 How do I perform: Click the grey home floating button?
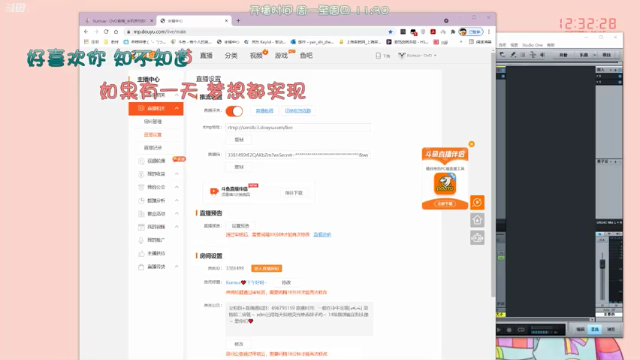pos(477,220)
